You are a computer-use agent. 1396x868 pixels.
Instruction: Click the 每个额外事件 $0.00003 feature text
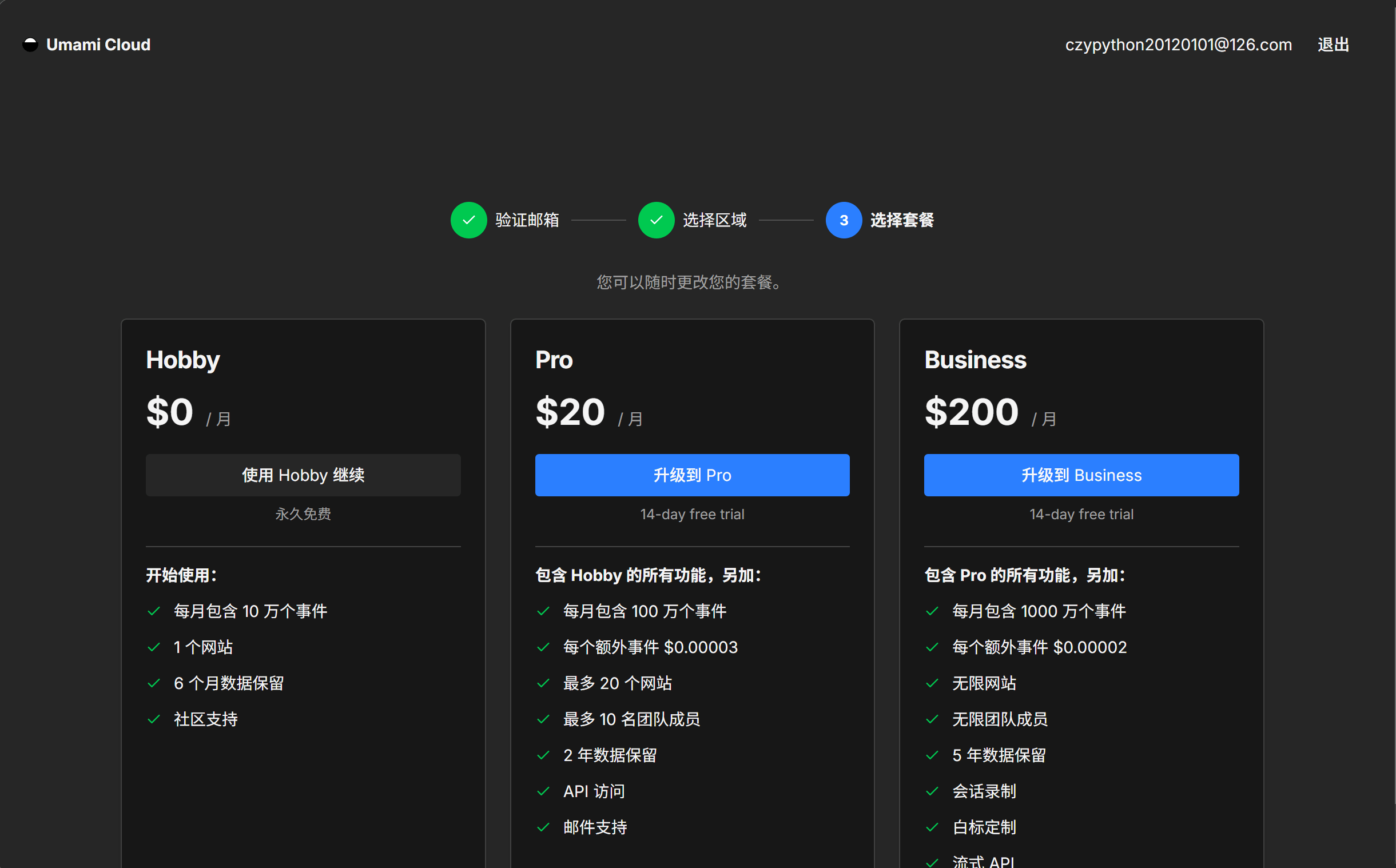pos(650,647)
